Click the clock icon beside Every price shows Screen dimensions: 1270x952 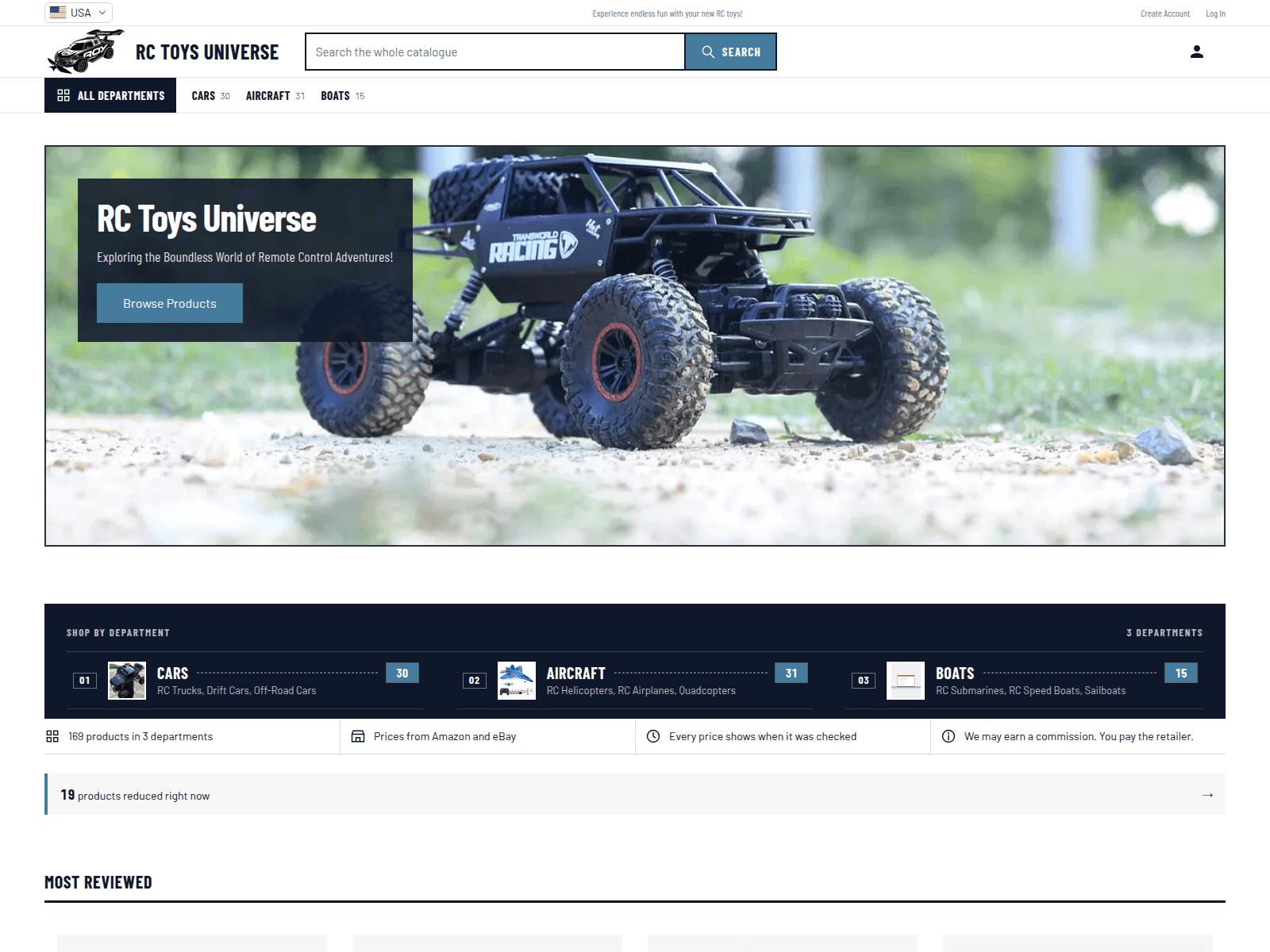653,736
